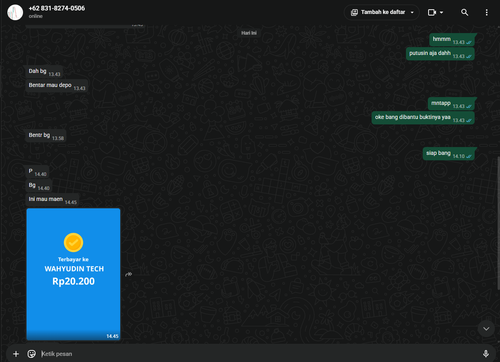
Task: Record a voice message with the microphone
Action: pos(486,354)
